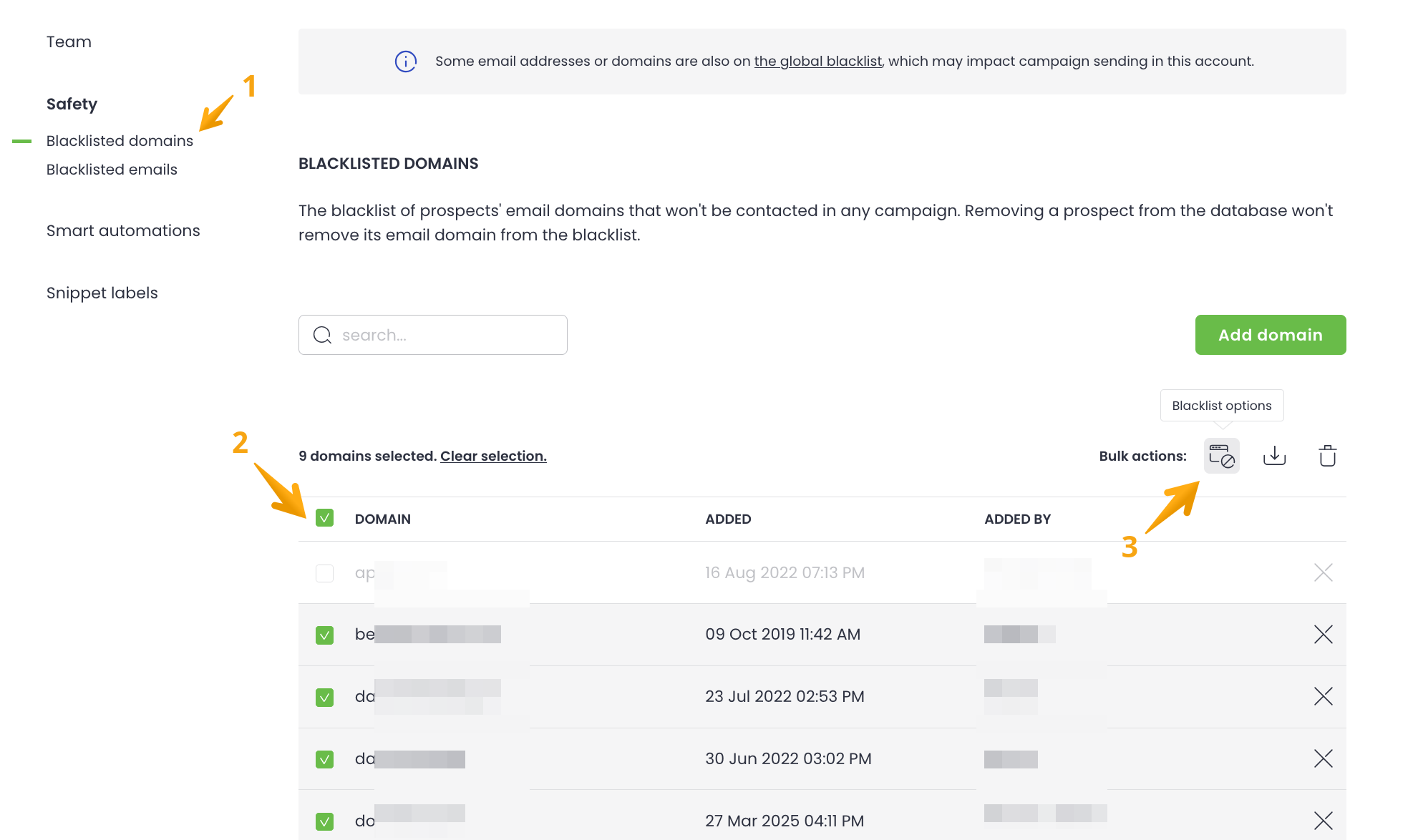Viewport: 1413px width, 840px height.
Task: Click the bulk download export icon
Action: (x=1274, y=456)
